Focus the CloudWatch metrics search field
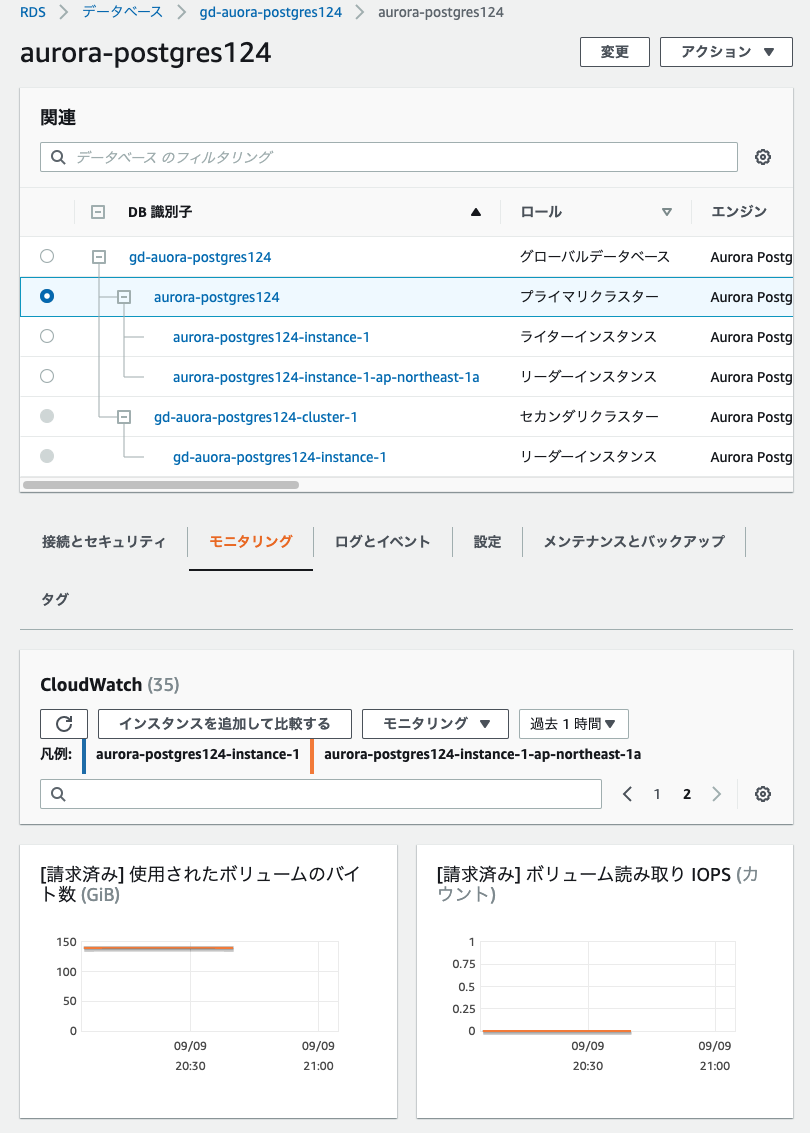This screenshot has height=1133, width=810. 321,794
